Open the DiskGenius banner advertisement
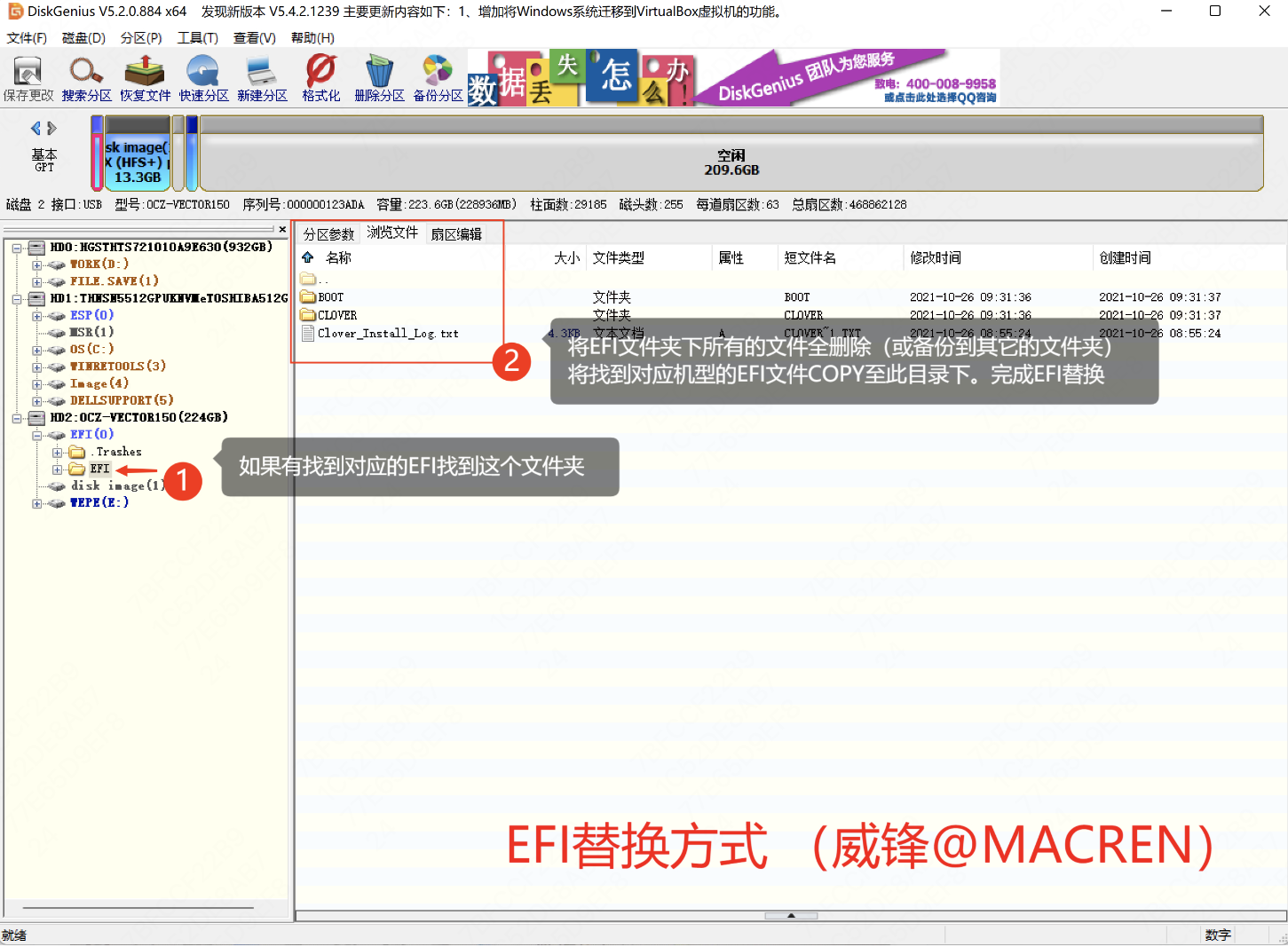 coord(848,78)
